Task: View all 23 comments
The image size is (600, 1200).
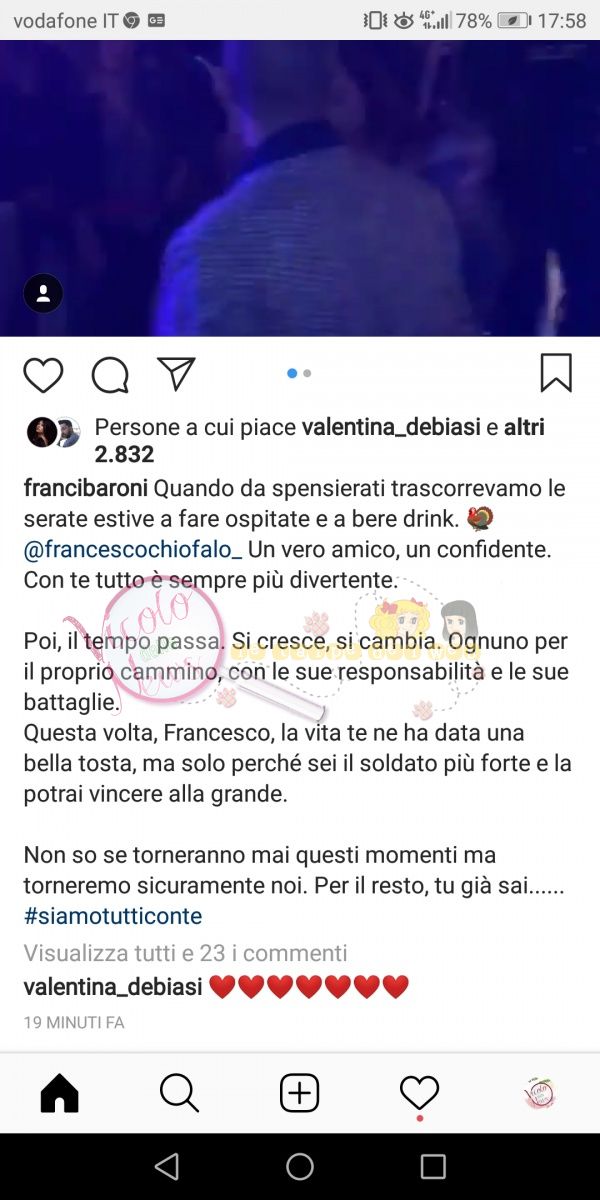Action: pos(185,953)
